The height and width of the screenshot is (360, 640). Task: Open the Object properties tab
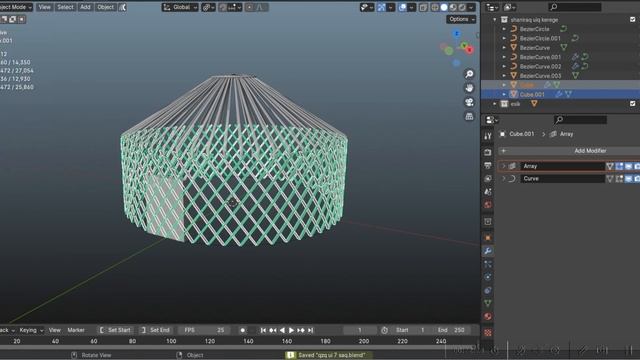[488, 238]
